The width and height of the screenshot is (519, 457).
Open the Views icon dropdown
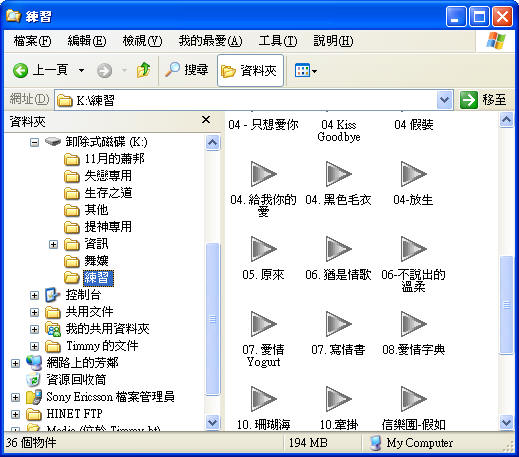click(x=306, y=71)
